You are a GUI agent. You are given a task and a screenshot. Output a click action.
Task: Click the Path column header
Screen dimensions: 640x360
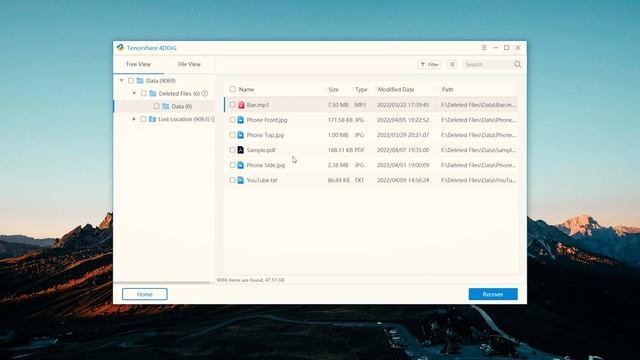coord(447,89)
